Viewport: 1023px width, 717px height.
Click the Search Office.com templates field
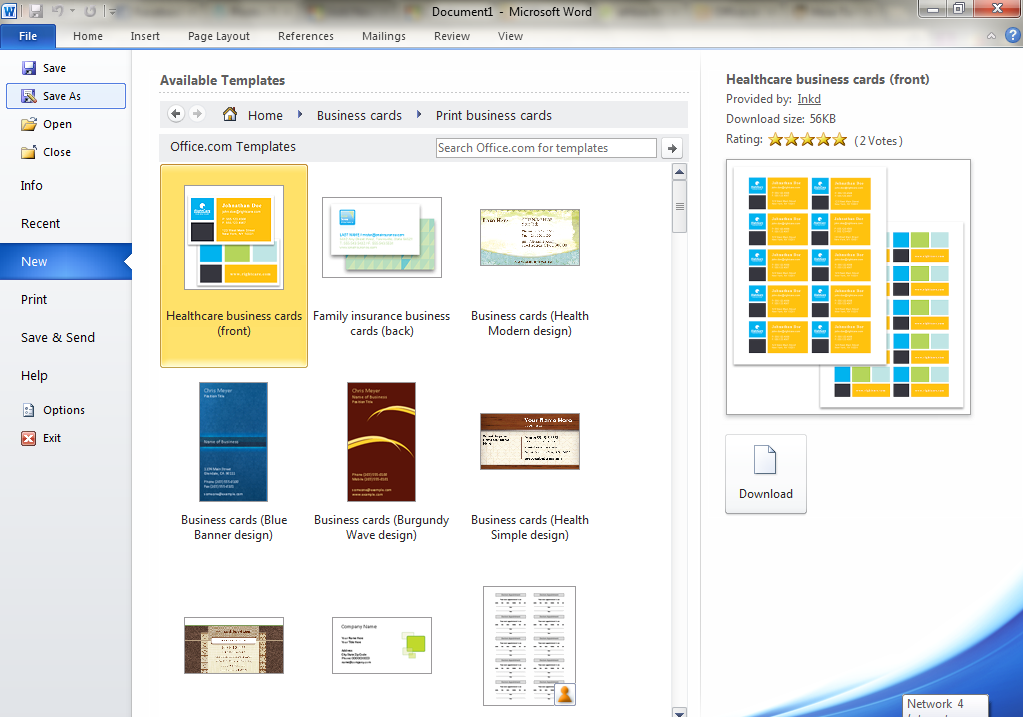pos(546,148)
